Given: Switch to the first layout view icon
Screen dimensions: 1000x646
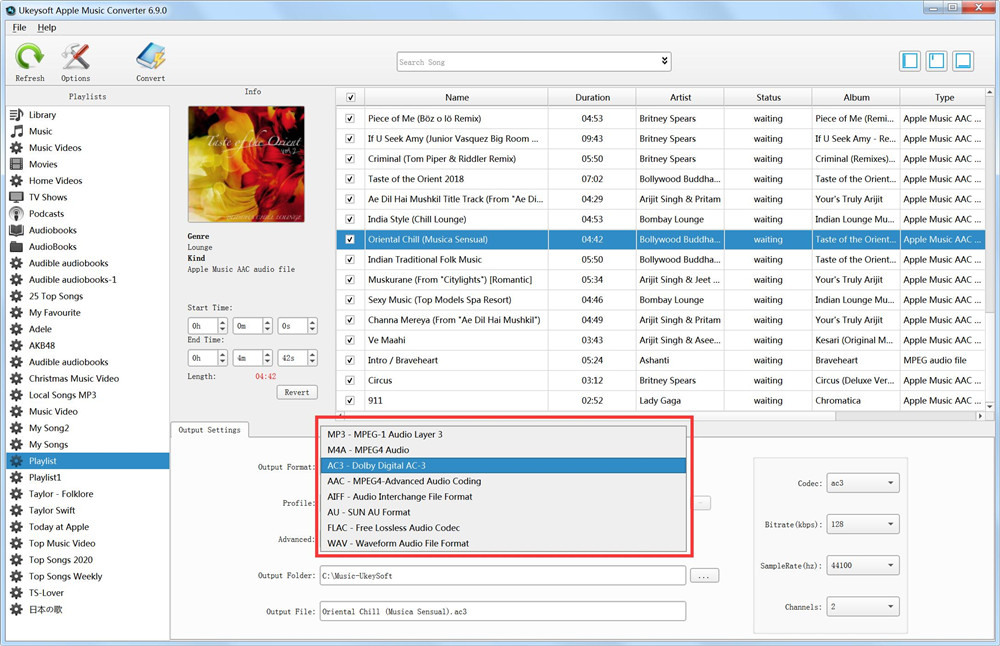Looking at the screenshot, I should (910, 61).
